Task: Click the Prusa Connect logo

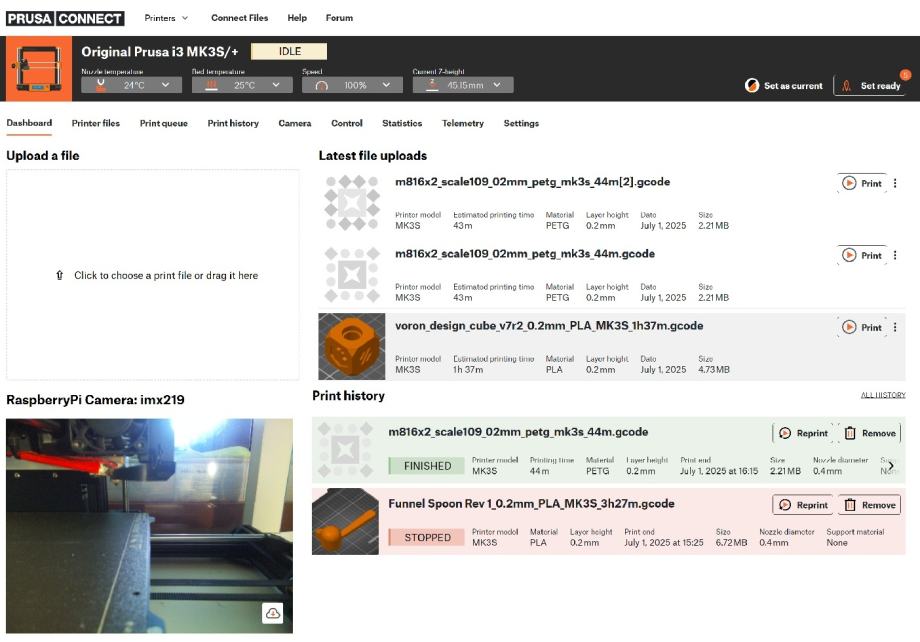Action: pyautogui.click(x=65, y=18)
